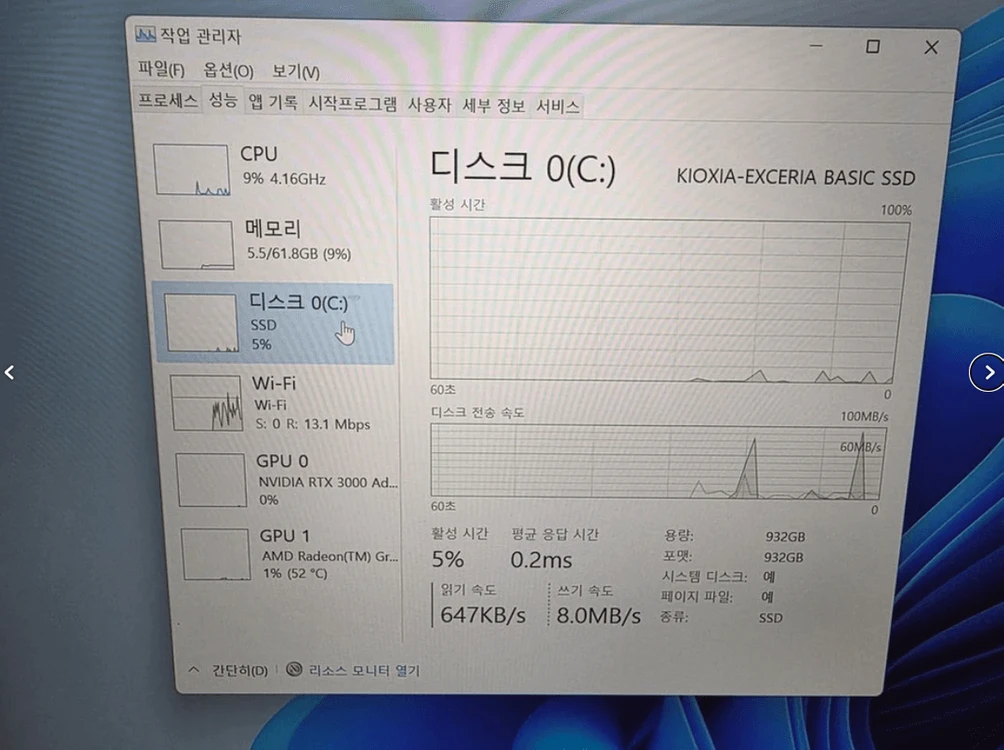The image size is (1004, 750).
Task: Switch to the 시작프로그램 tab
Action: pyautogui.click(x=353, y=103)
